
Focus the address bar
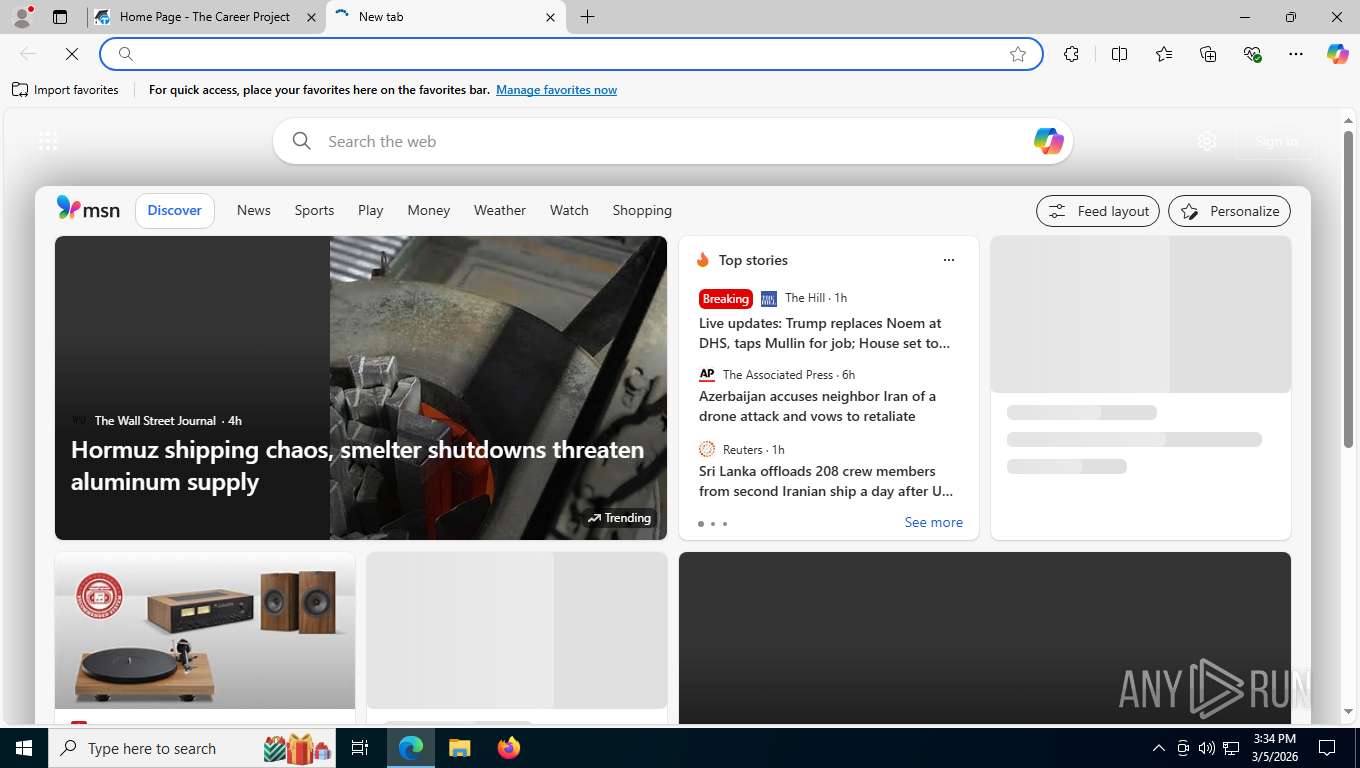(570, 54)
